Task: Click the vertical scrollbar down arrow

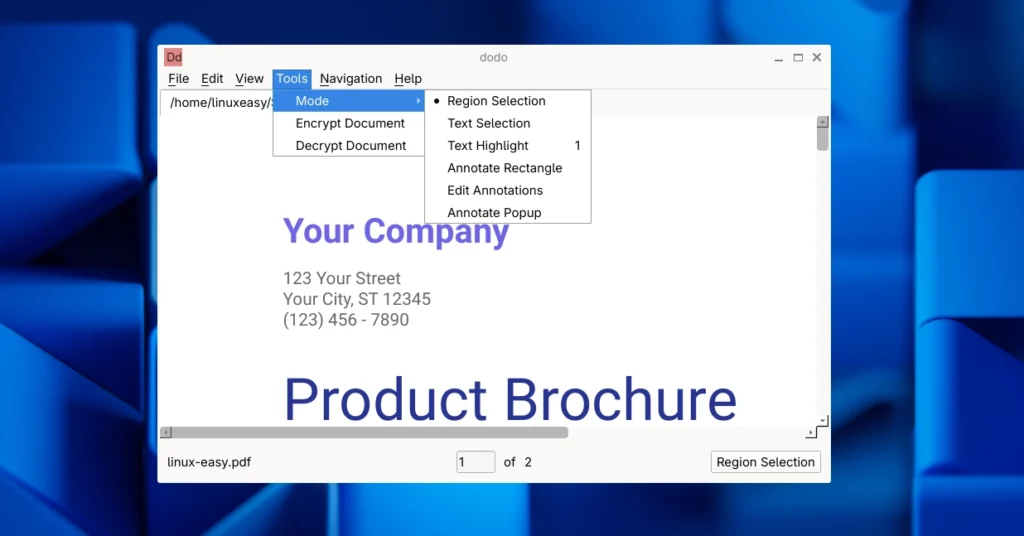Action: [822, 421]
